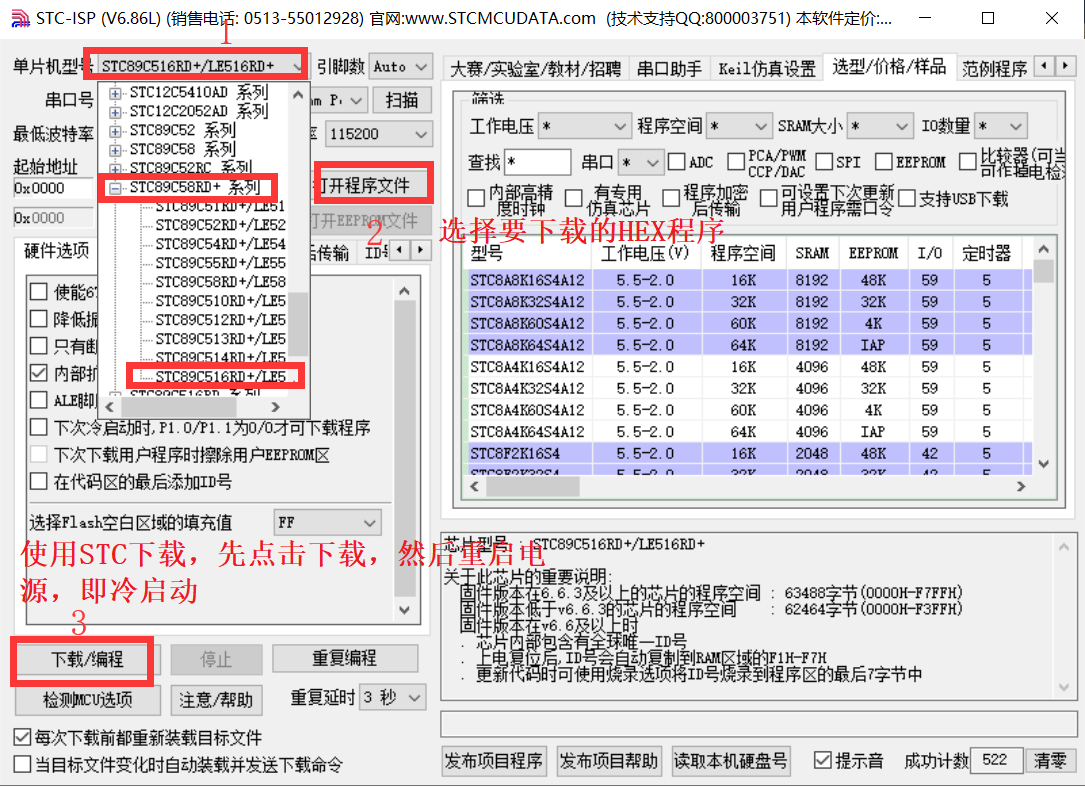Open the 工作电压 filter dropdown
Image resolution: width=1085 pixels, height=787 pixels.
618,127
